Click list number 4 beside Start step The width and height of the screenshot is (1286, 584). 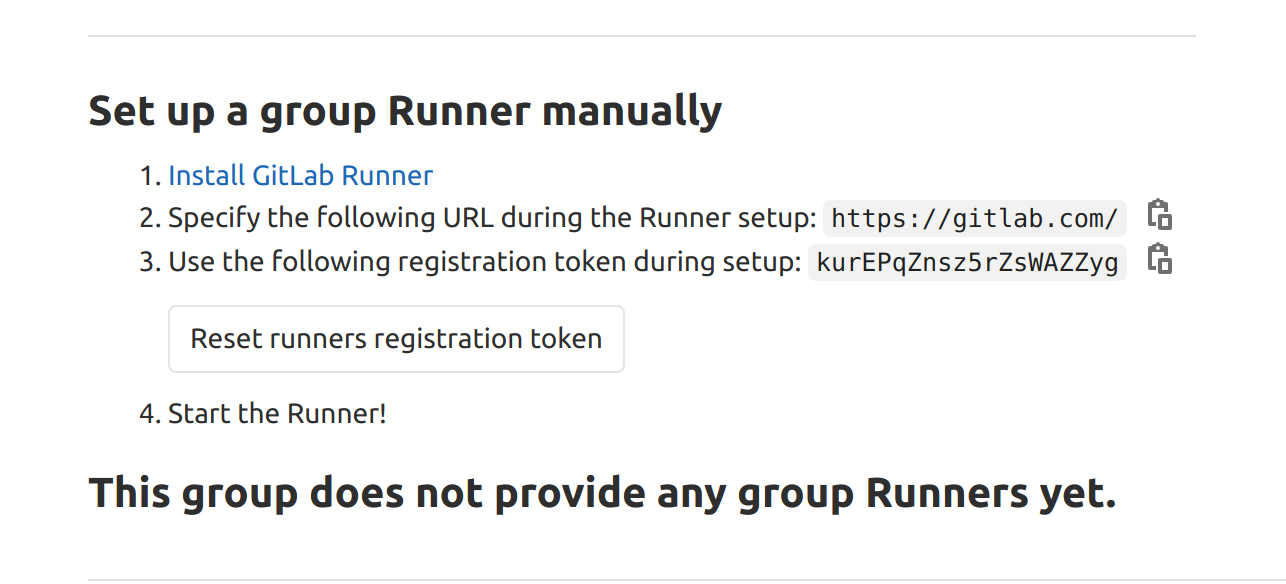point(150,415)
